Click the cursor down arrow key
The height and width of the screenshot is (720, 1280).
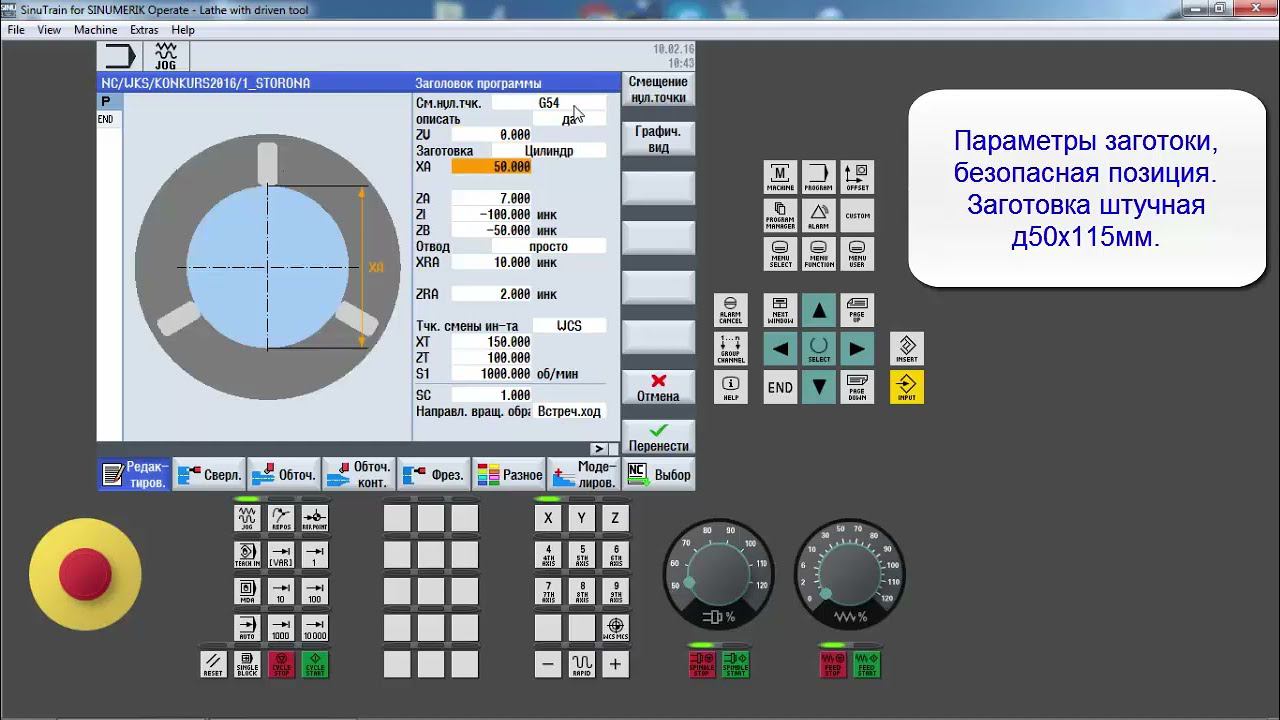pyautogui.click(x=819, y=387)
